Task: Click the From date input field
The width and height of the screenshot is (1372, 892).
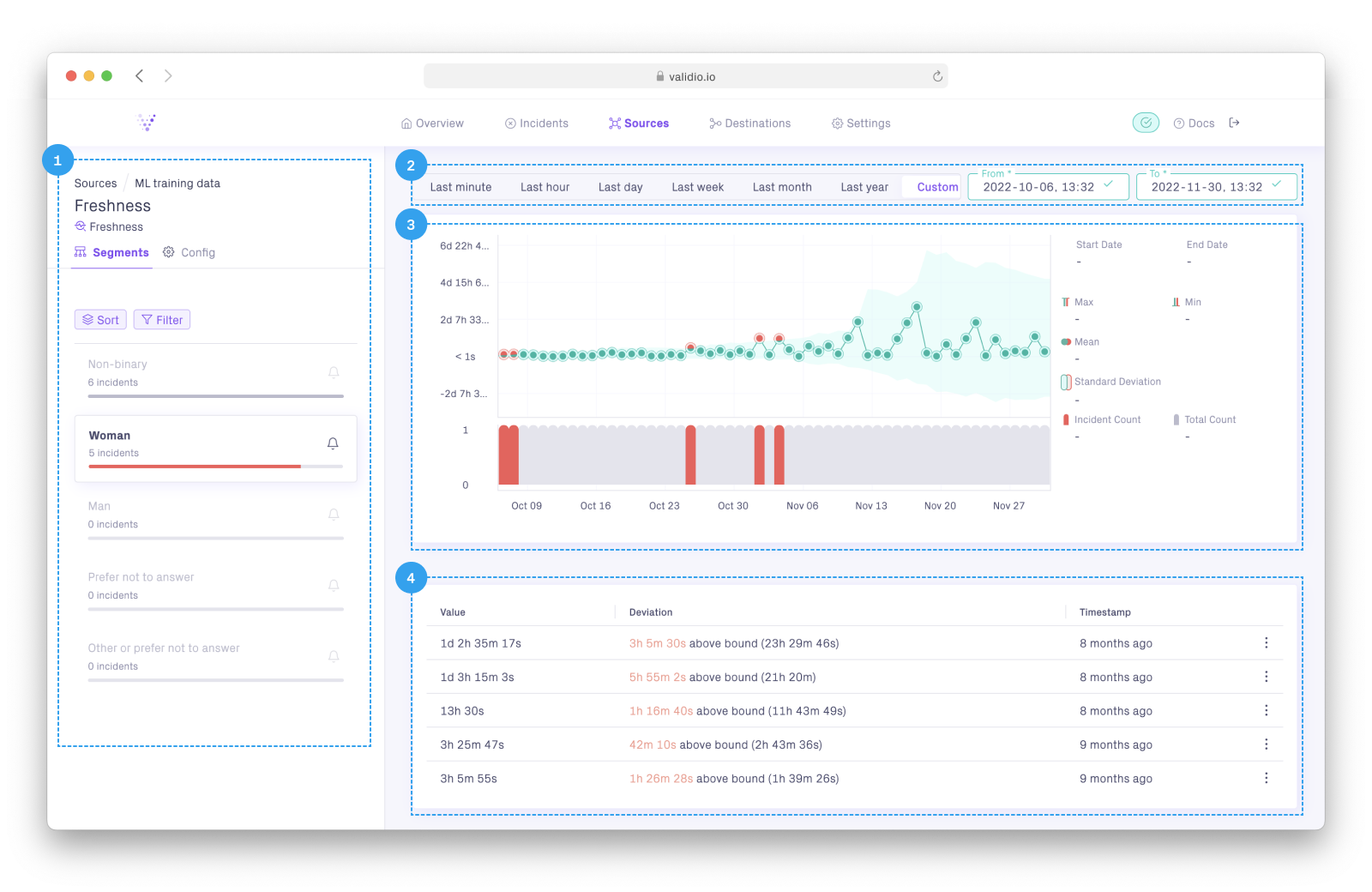Action: (1048, 187)
